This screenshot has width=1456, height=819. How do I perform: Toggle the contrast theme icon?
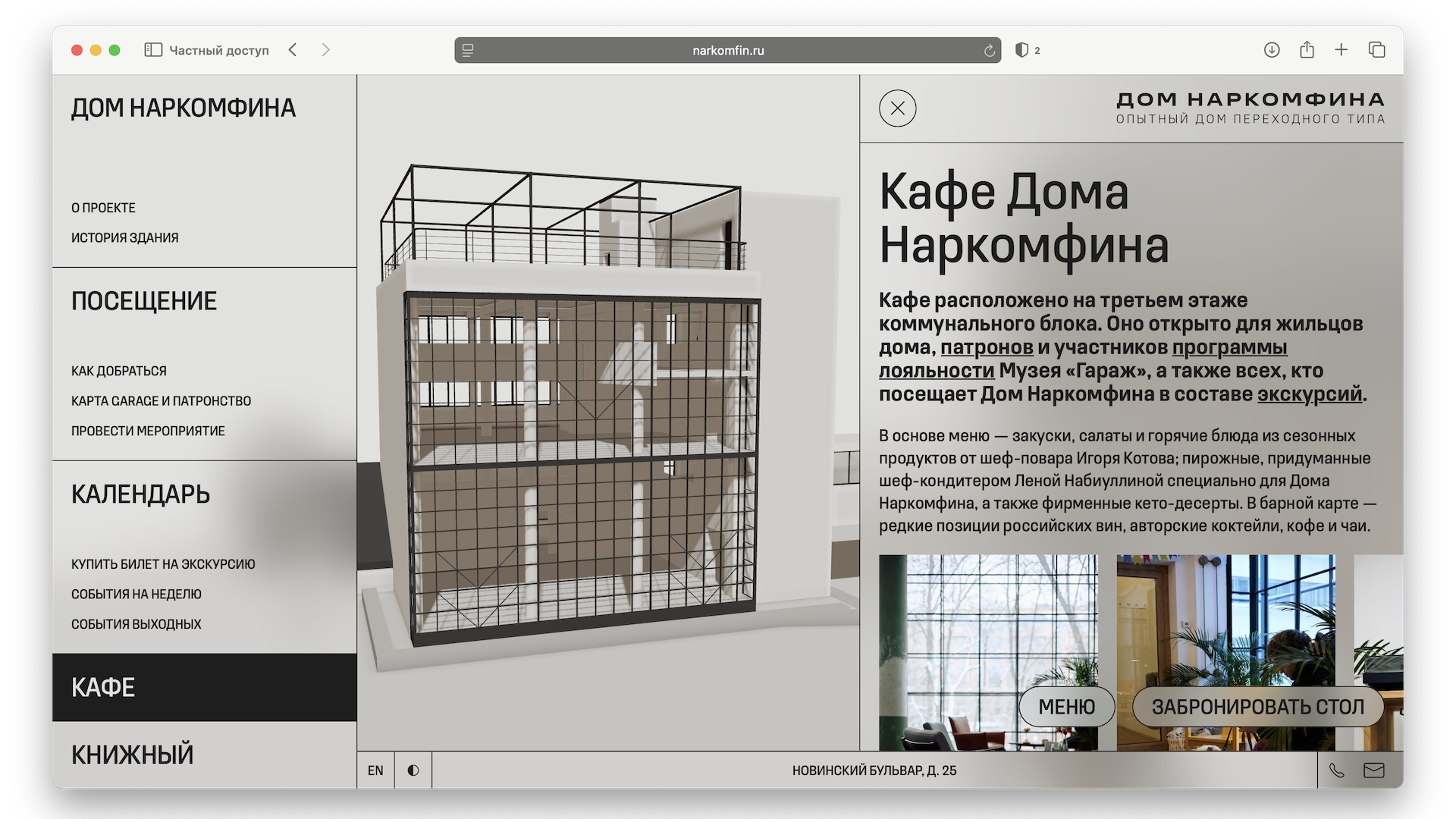tap(413, 770)
